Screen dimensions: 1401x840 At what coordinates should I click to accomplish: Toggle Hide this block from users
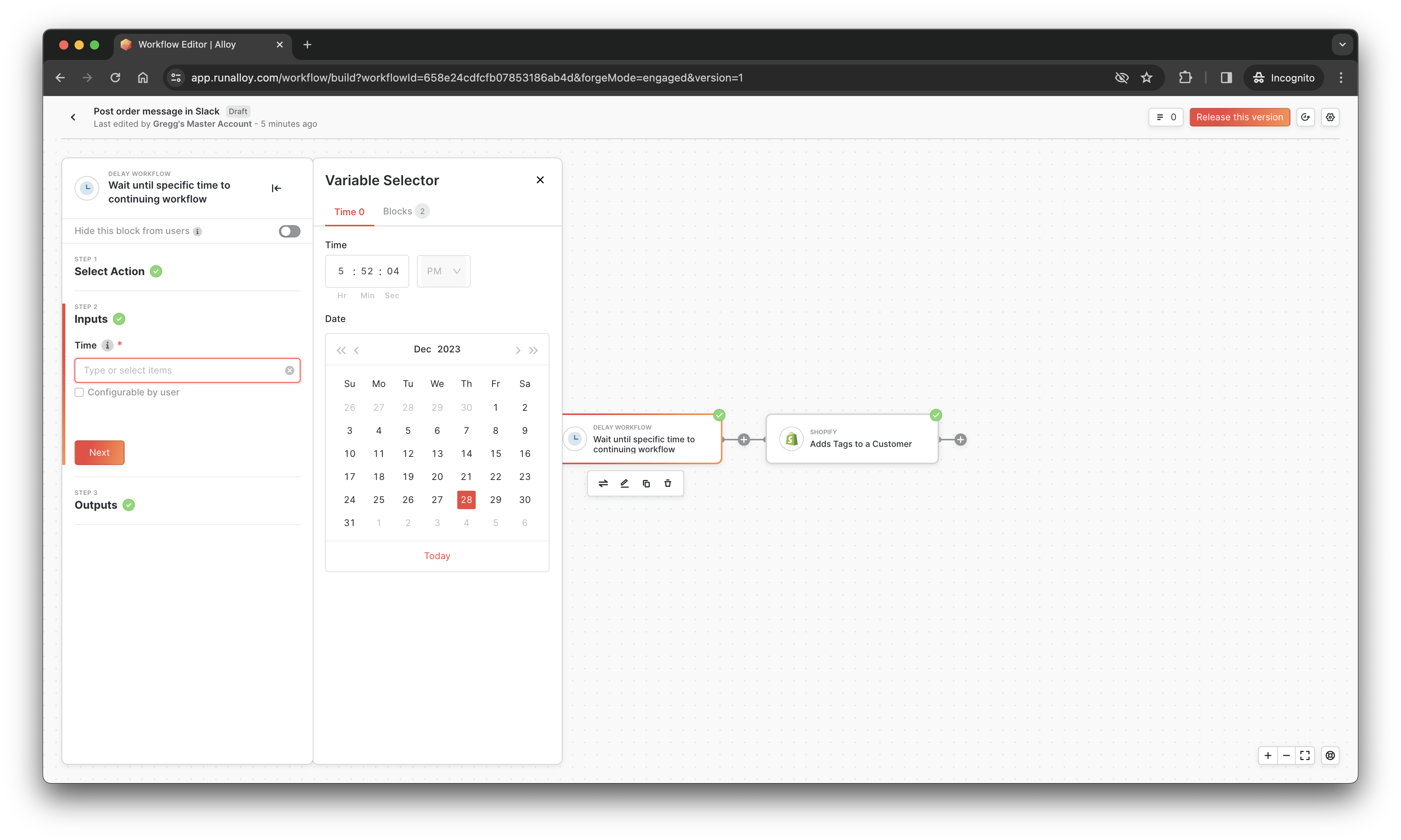point(289,231)
